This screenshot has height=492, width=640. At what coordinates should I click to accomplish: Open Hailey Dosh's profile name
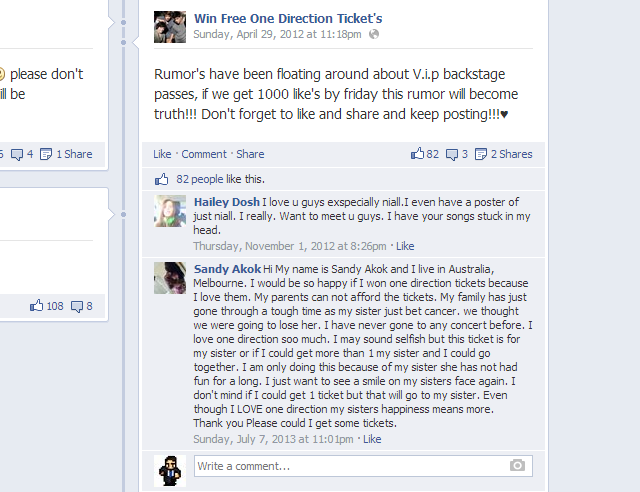[x=227, y=202]
